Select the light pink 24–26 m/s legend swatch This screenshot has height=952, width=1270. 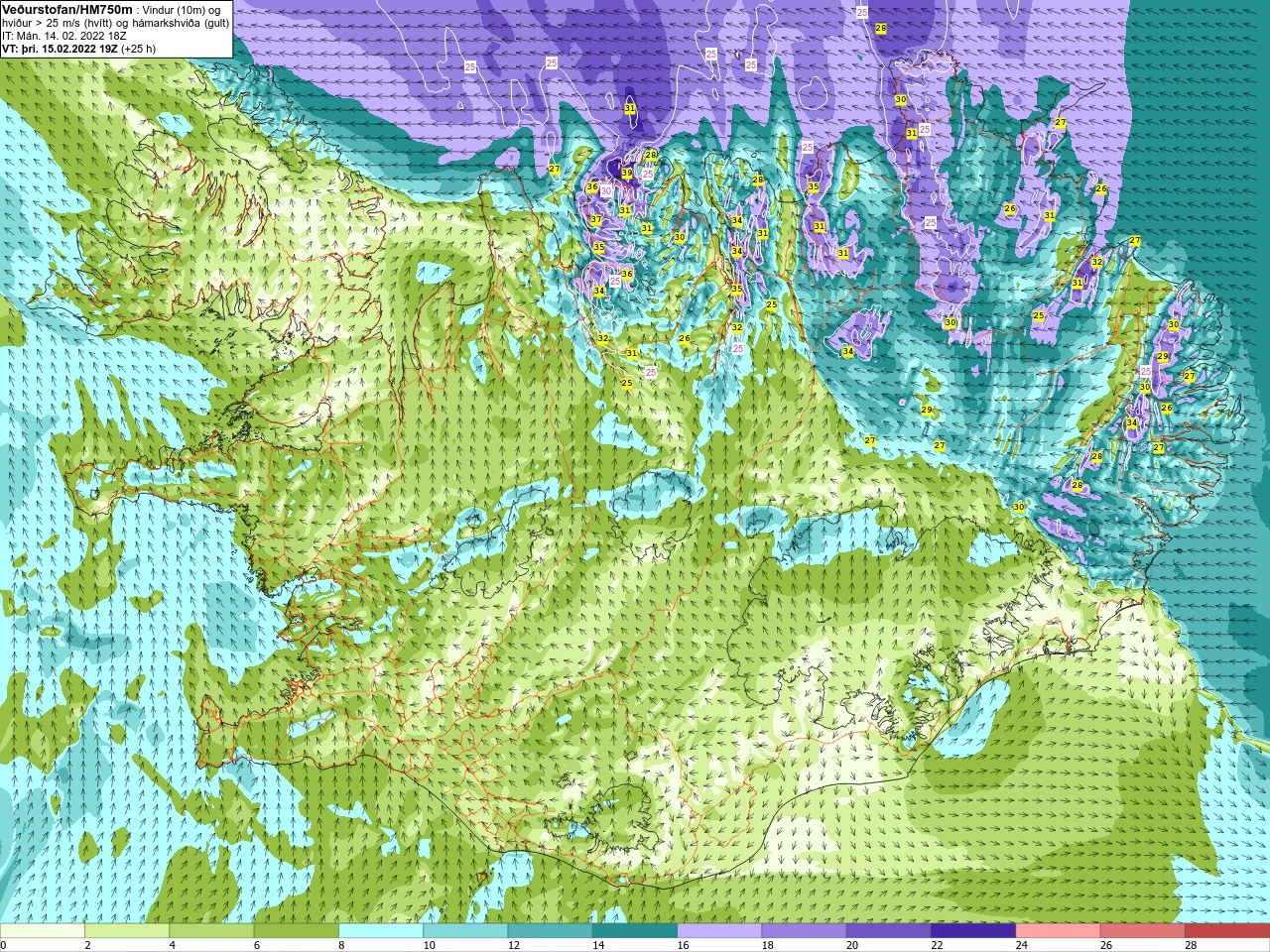pos(1059,930)
